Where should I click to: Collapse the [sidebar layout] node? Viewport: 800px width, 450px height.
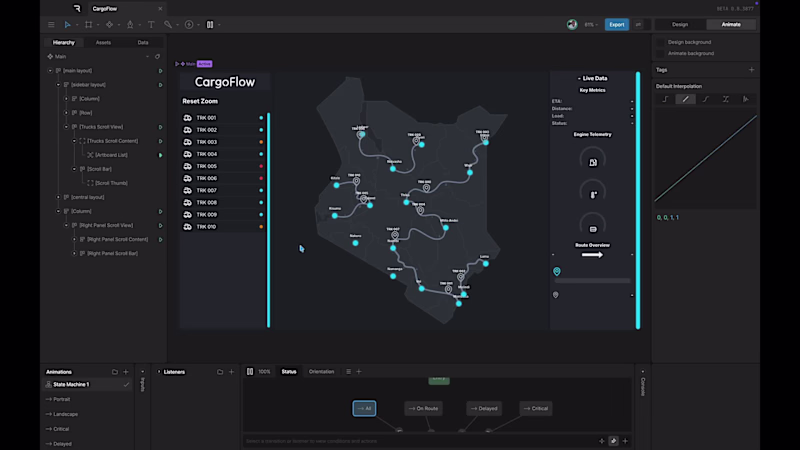point(58,85)
